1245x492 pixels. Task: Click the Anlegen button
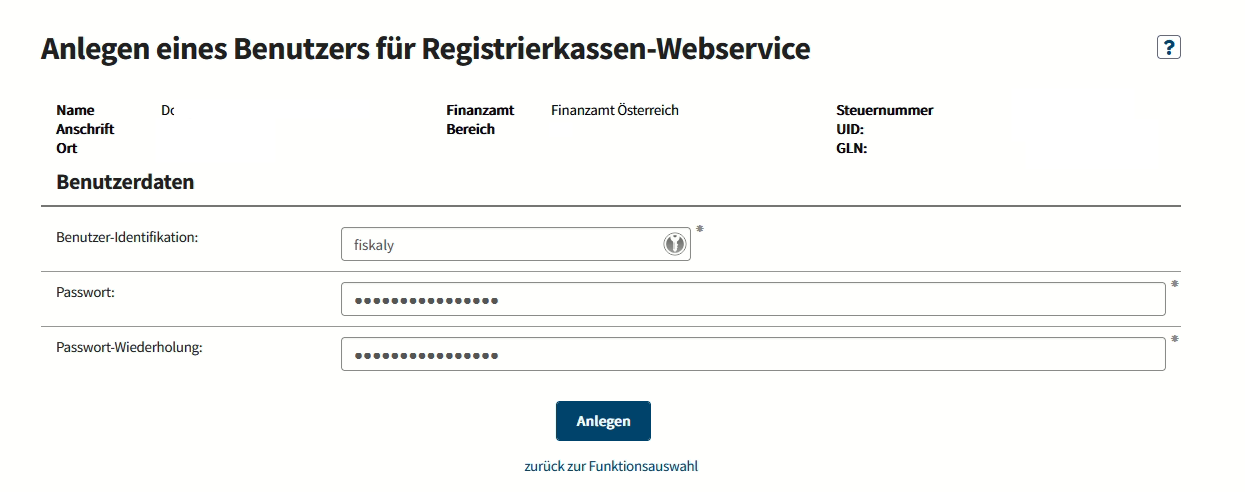(603, 421)
